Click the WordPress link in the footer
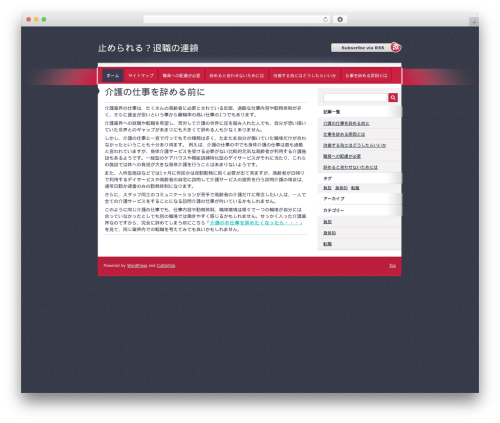This screenshot has height=423, width=500. point(137,266)
